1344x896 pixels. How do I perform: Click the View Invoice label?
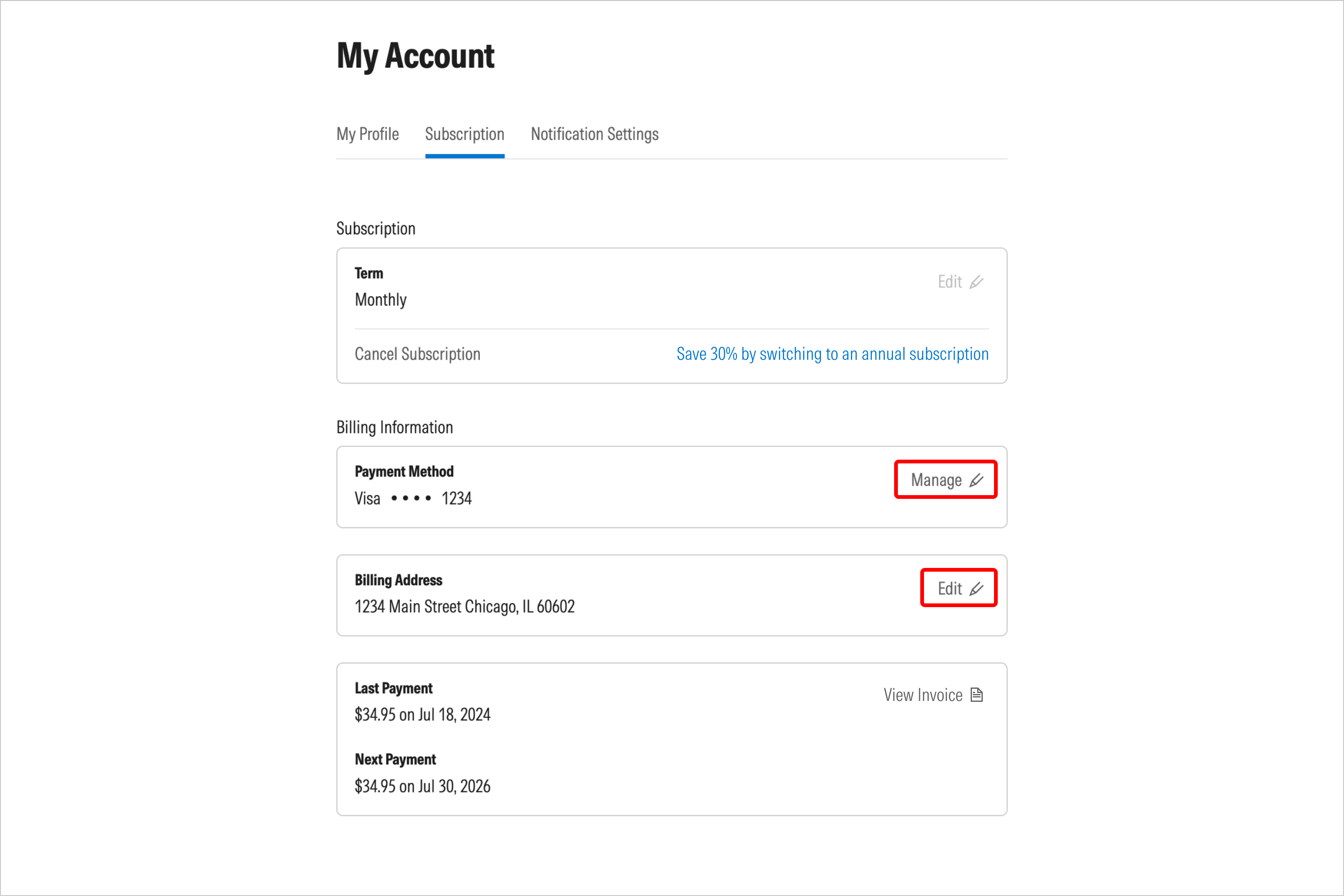click(x=923, y=695)
